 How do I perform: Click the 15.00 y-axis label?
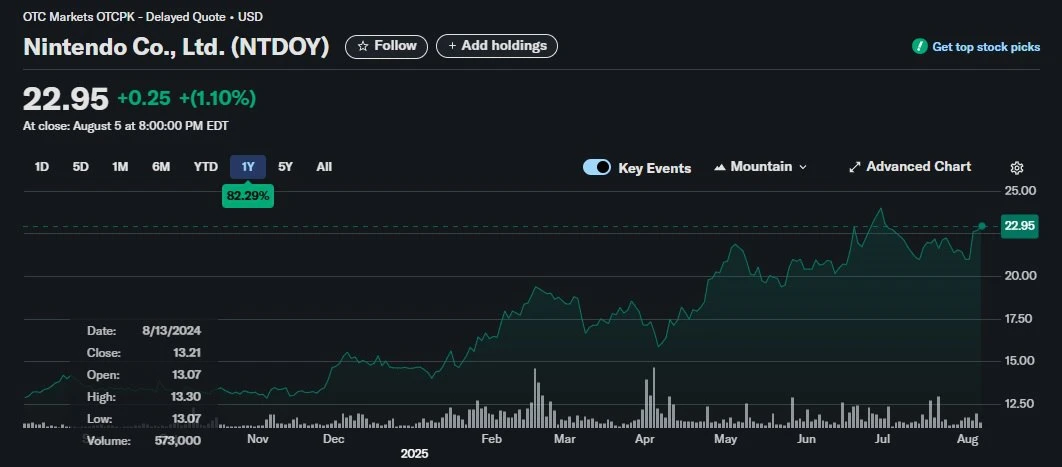tap(1019, 361)
